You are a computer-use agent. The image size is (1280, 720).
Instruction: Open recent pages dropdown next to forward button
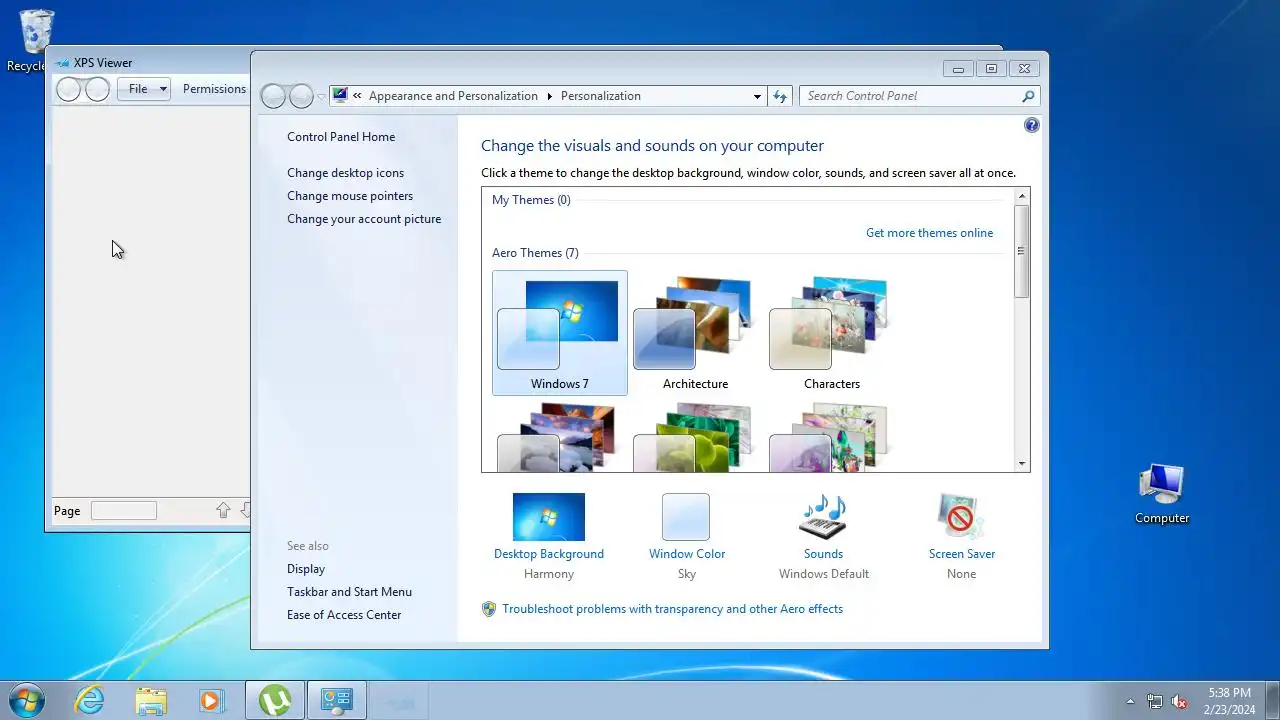point(321,96)
